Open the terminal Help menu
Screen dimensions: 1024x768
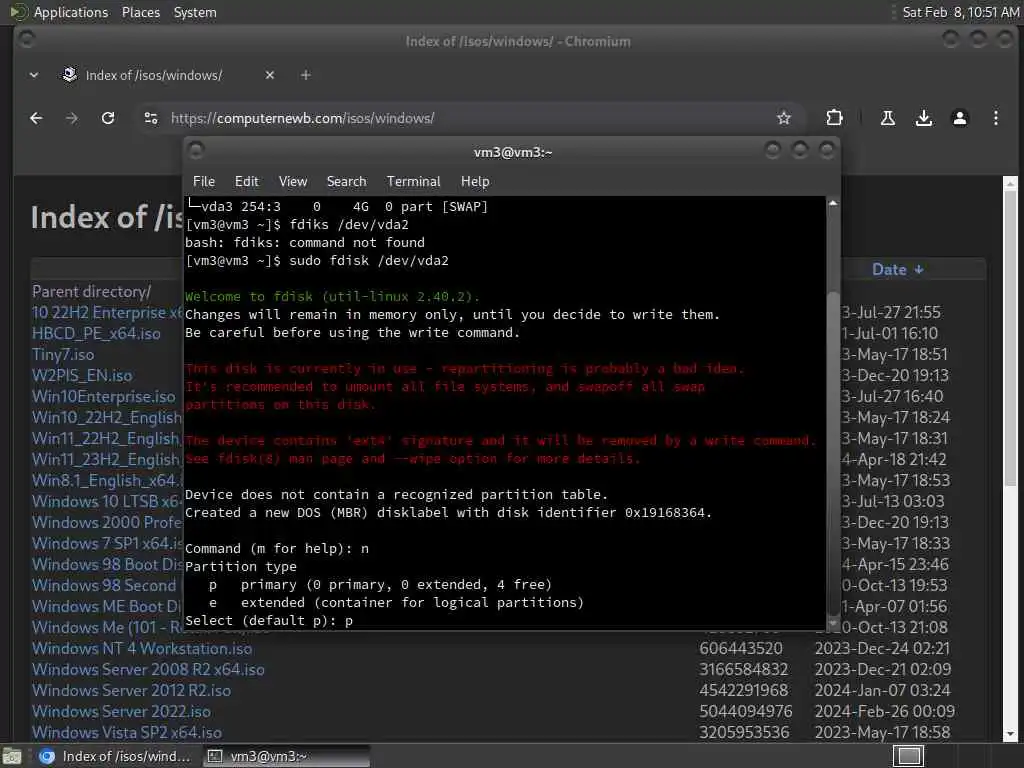coord(475,182)
